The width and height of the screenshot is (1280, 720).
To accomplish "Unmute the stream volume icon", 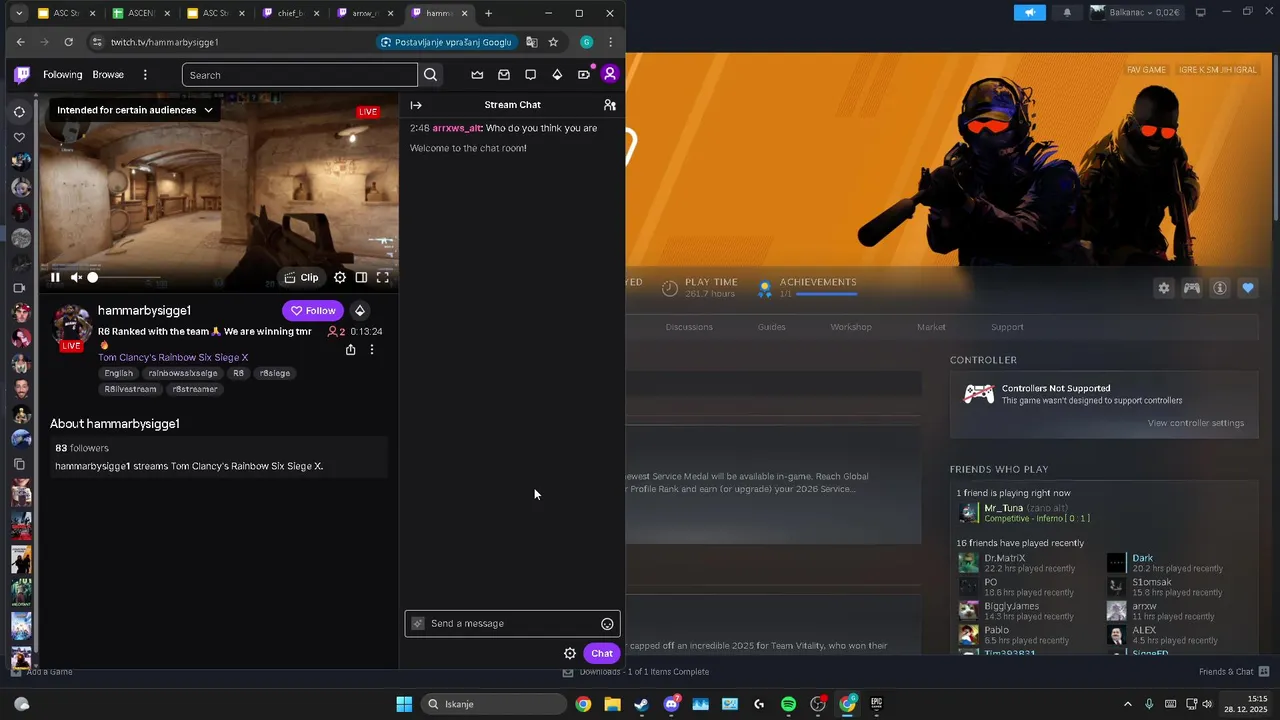I will [76, 277].
